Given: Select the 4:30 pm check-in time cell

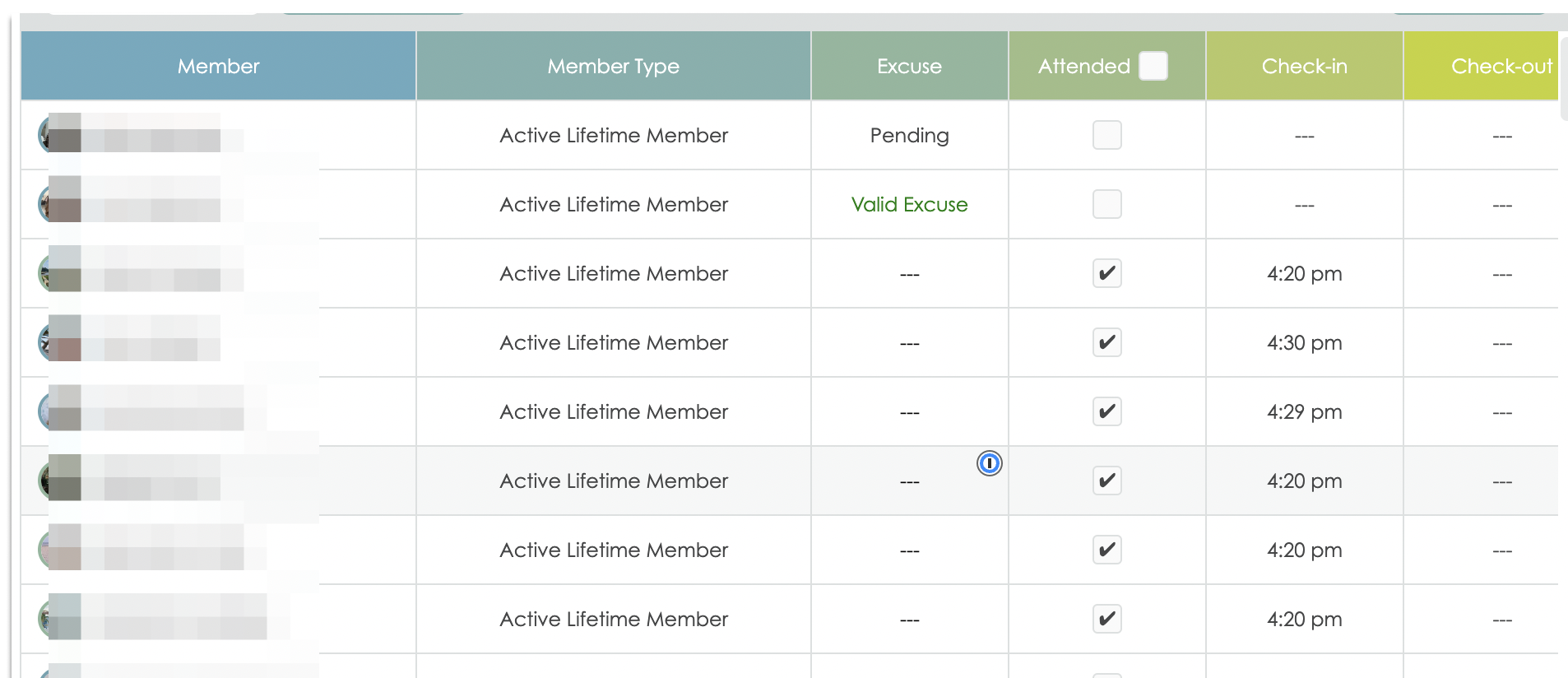Looking at the screenshot, I should click(x=1304, y=343).
